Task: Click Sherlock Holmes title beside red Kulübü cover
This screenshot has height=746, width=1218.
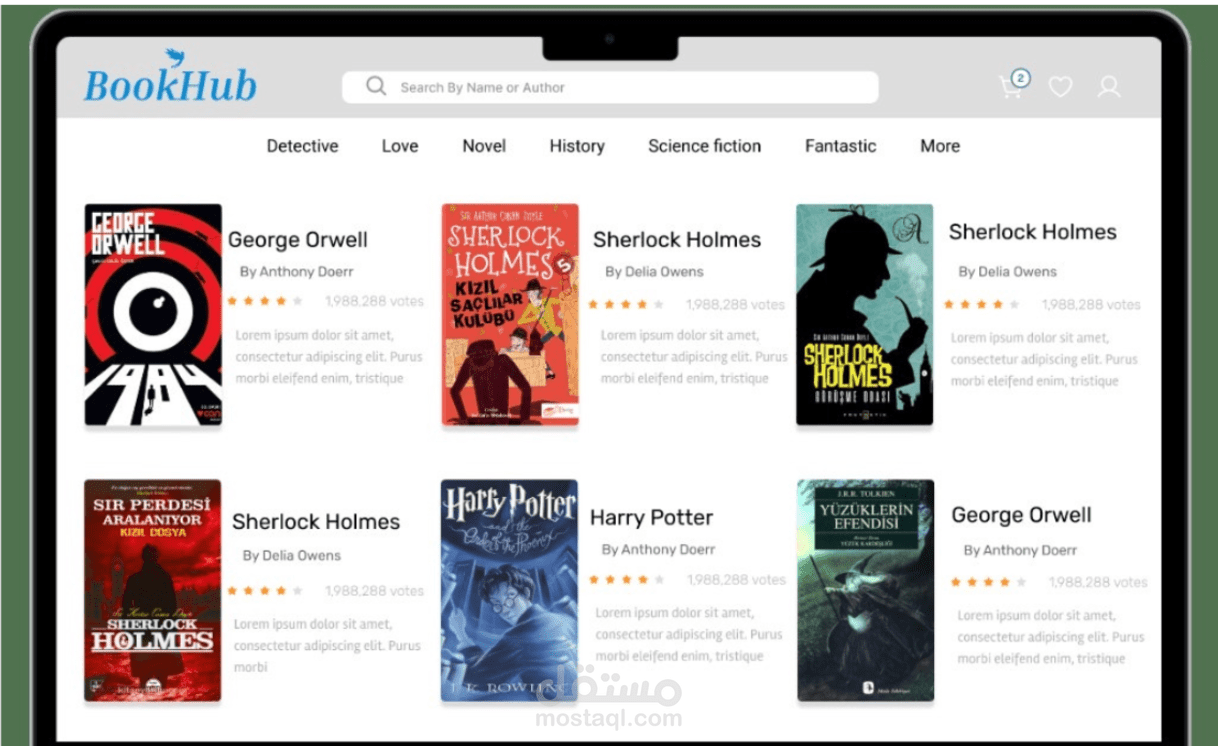Action: (677, 240)
